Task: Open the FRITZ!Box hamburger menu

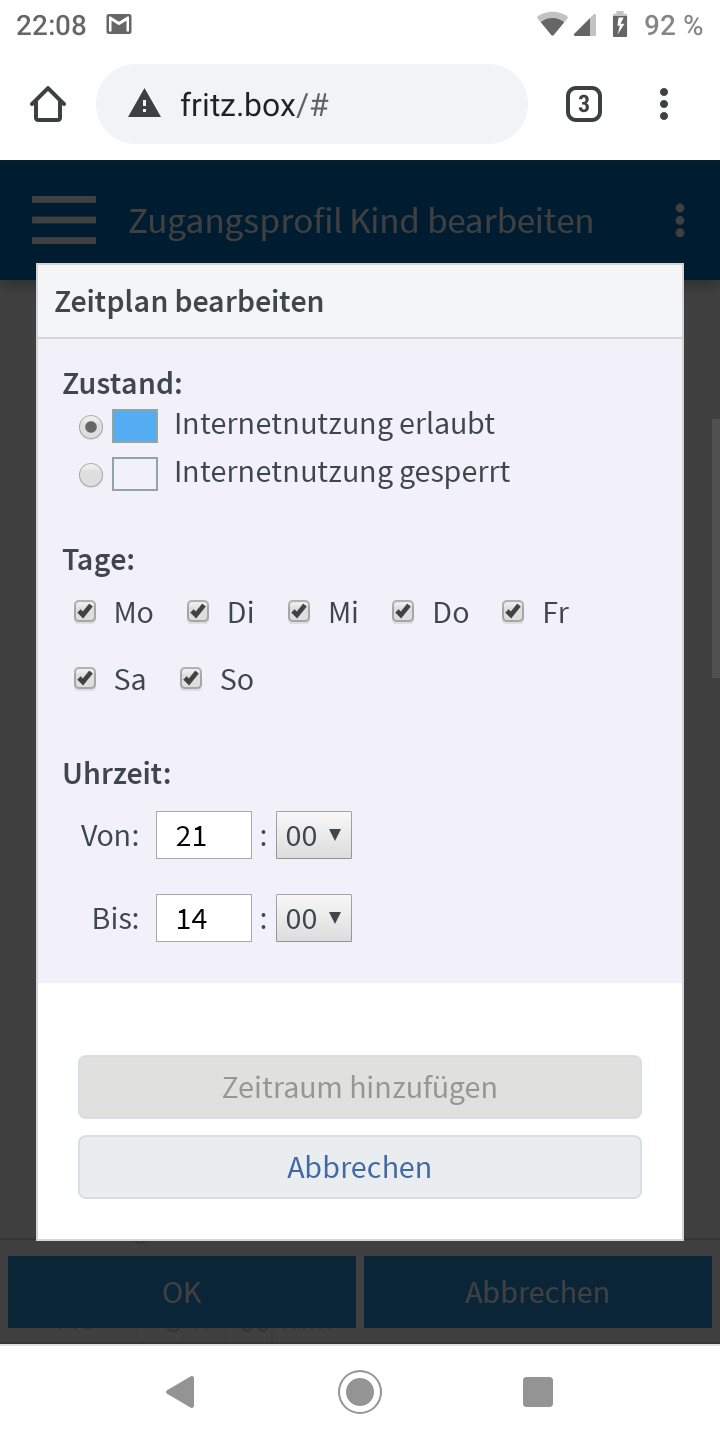Action: [64, 220]
